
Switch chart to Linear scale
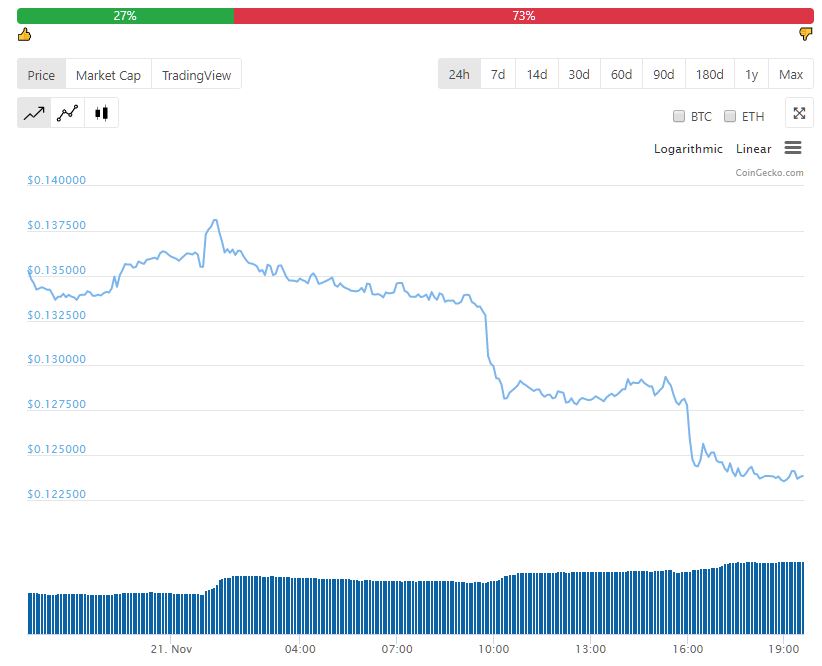[x=753, y=149]
